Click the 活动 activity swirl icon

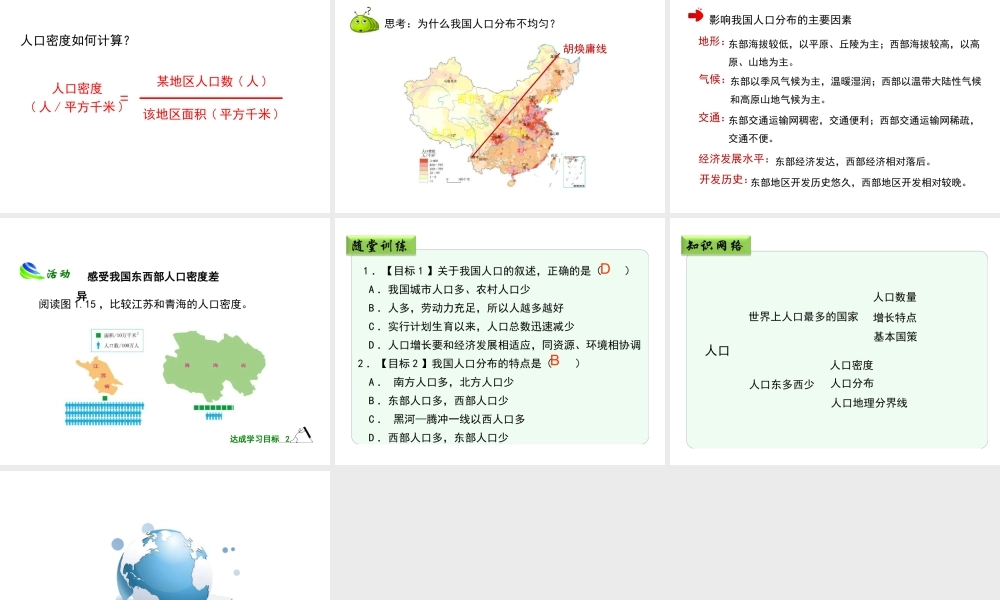[x=31, y=272]
